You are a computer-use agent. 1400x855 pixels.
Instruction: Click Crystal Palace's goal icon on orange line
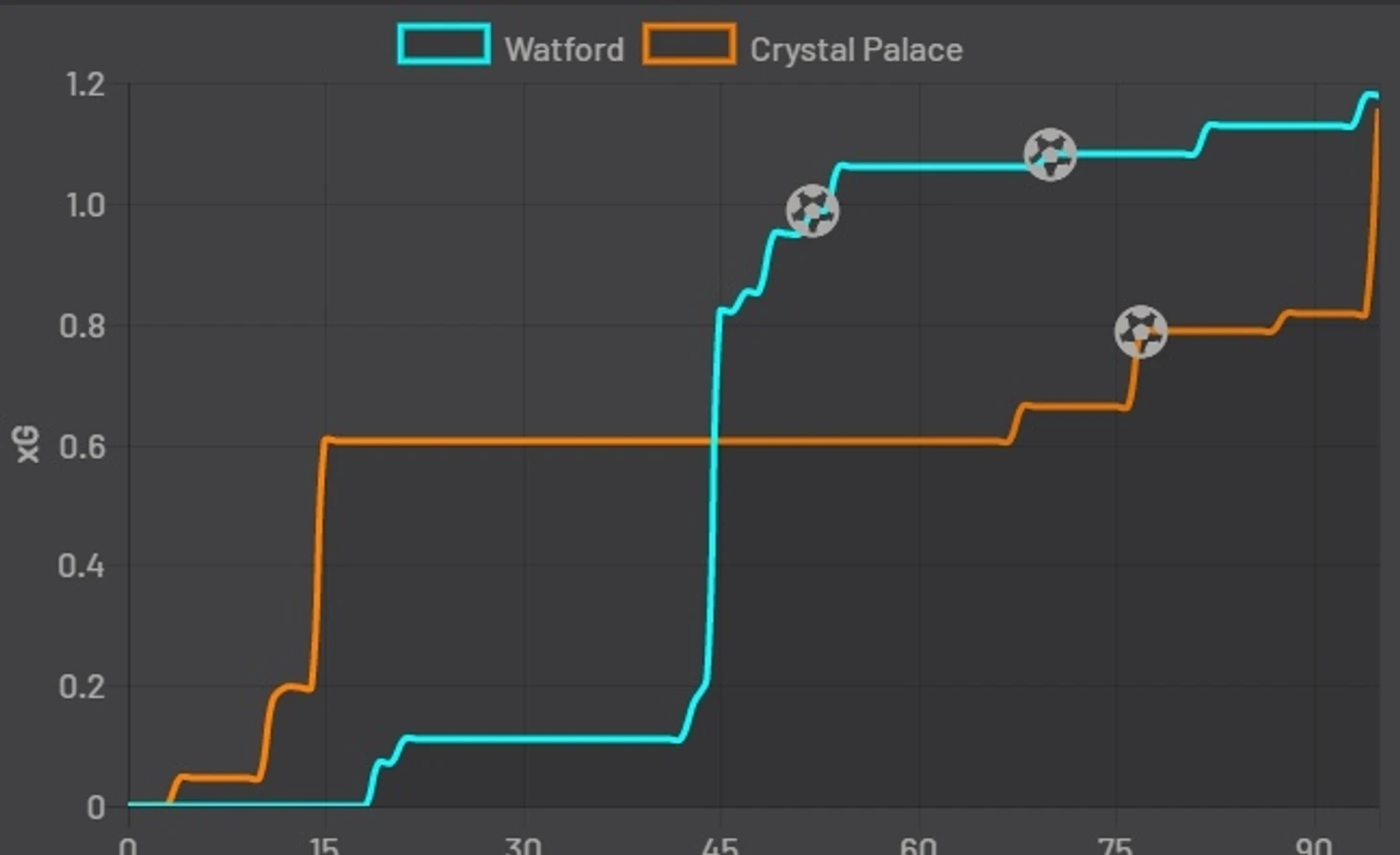pyautogui.click(x=1141, y=332)
